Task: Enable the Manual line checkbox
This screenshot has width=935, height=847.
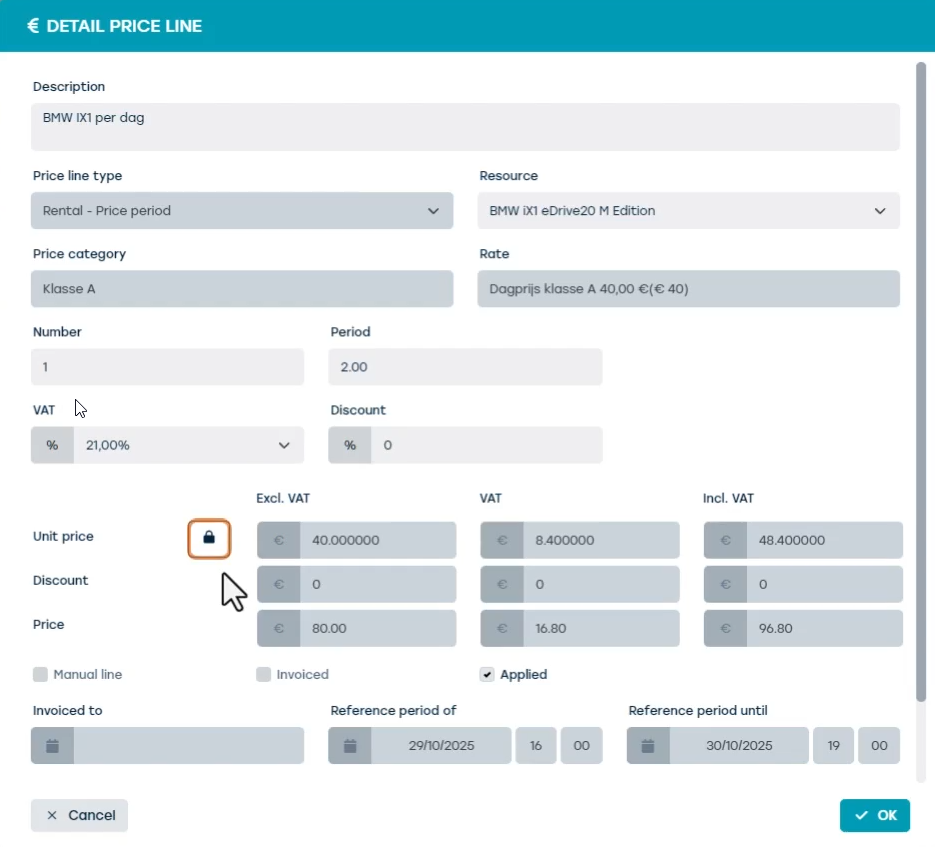Action: [40, 675]
